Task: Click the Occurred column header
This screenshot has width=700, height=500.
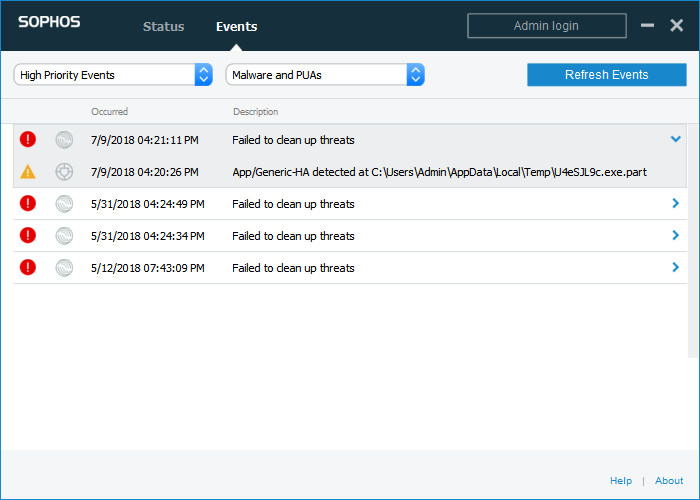Action: pos(109,112)
